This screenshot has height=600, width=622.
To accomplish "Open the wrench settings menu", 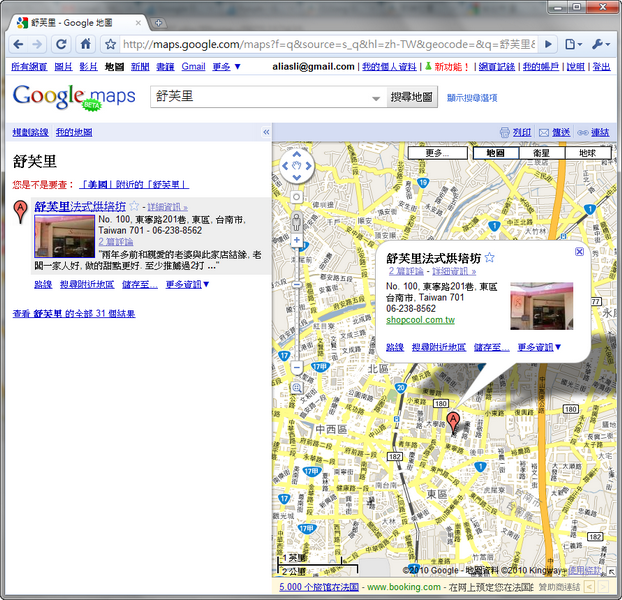I will (x=601, y=44).
